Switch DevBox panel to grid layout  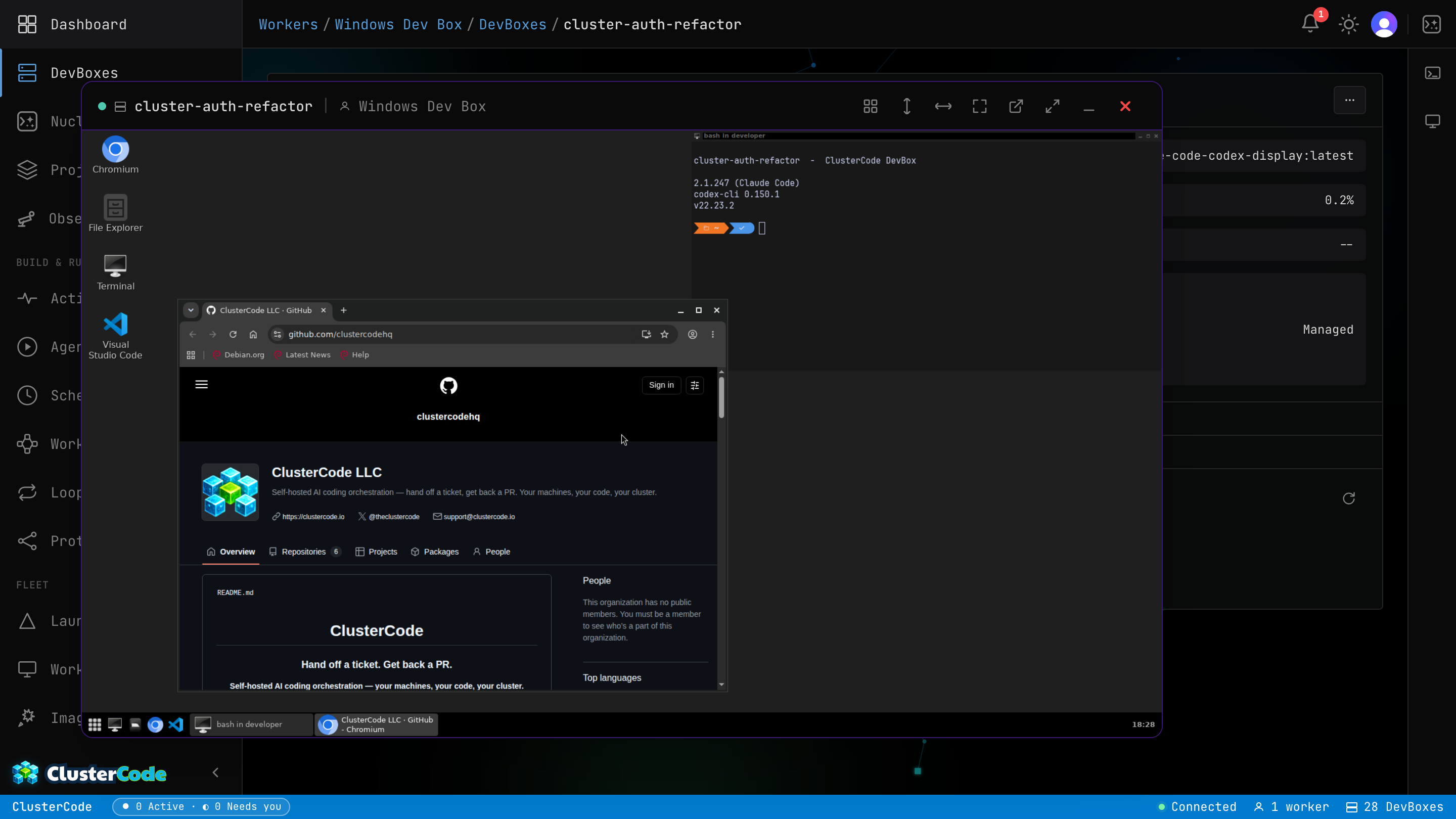point(871,106)
